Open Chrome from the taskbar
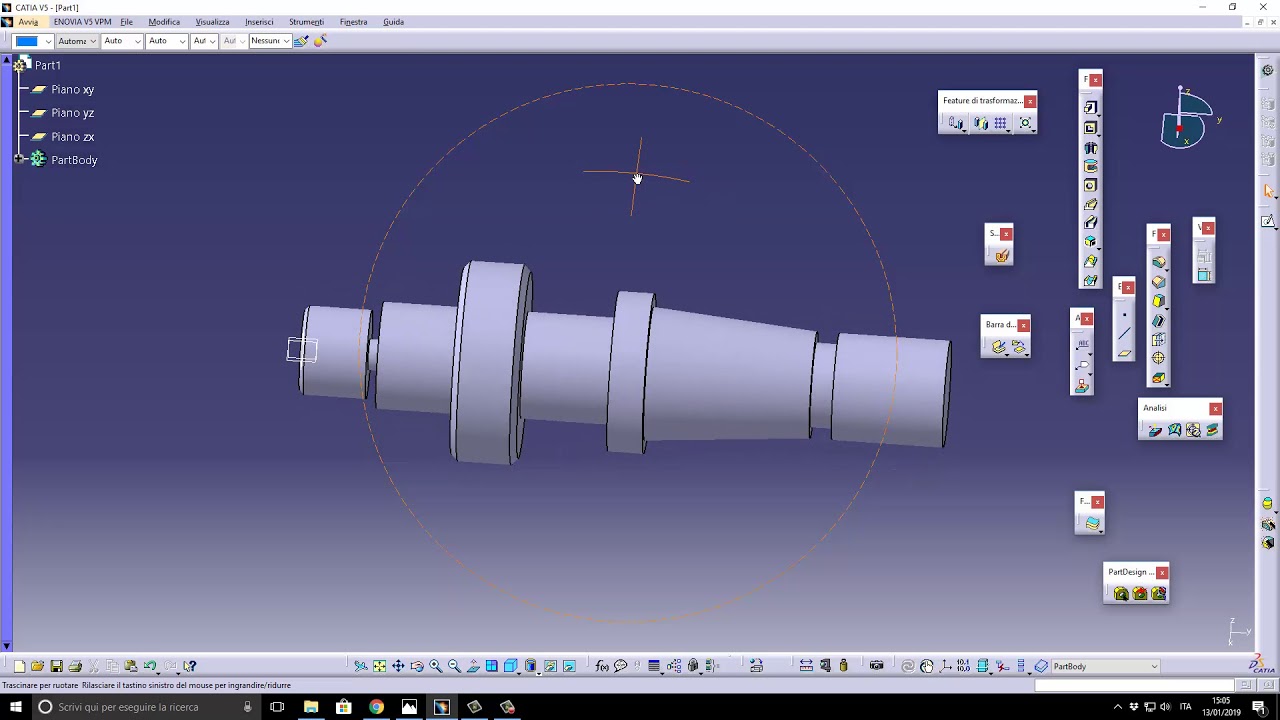This screenshot has width=1280, height=720. pos(376,707)
